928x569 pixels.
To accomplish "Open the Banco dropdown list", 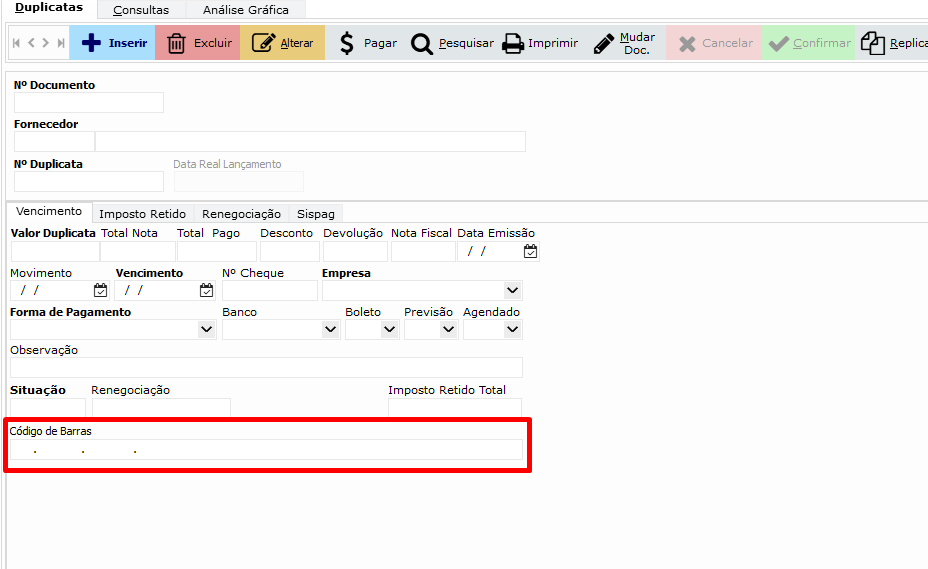I will click(330, 330).
